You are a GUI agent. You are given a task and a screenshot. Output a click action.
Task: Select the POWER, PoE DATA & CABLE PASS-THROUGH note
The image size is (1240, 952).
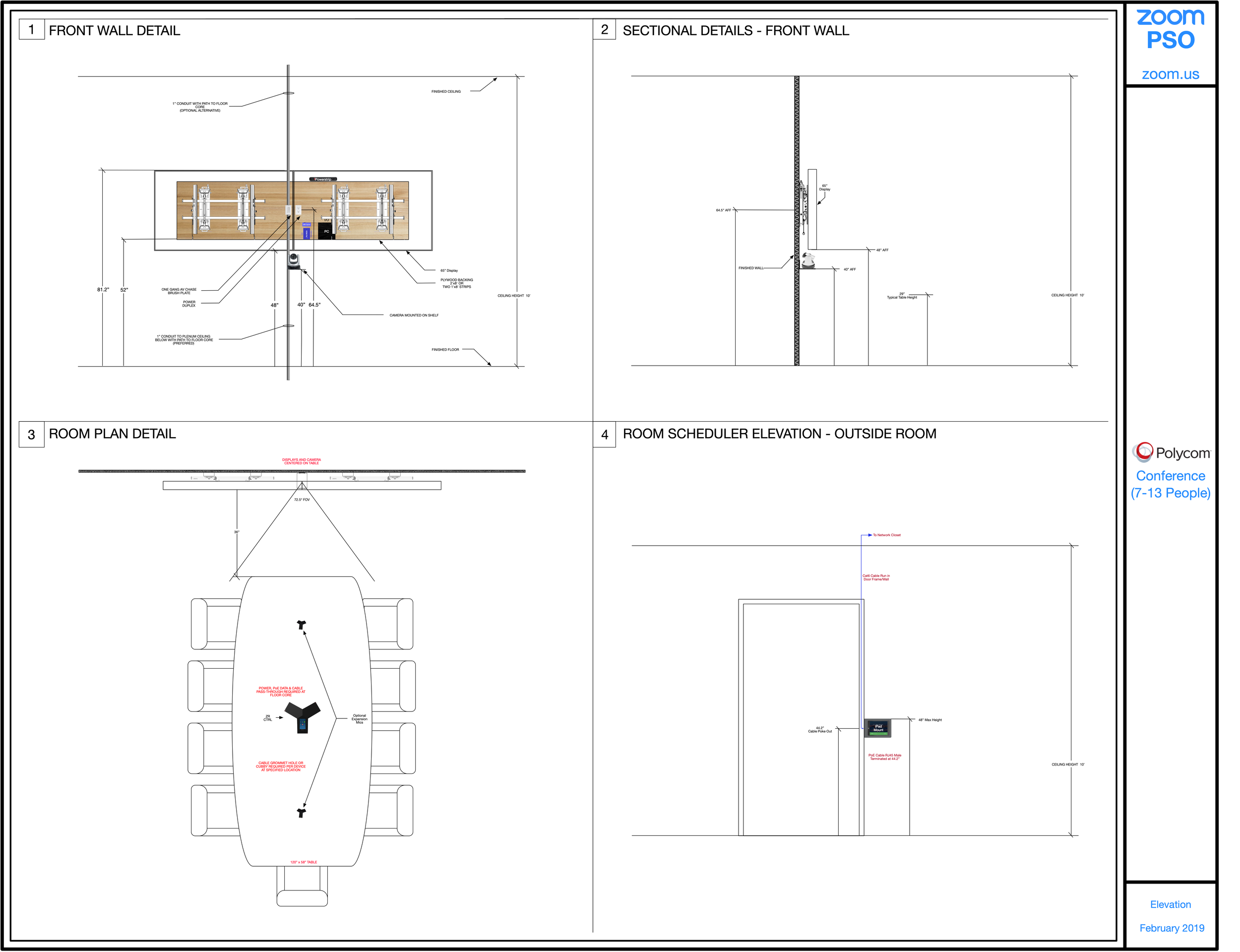pyautogui.click(x=280, y=692)
